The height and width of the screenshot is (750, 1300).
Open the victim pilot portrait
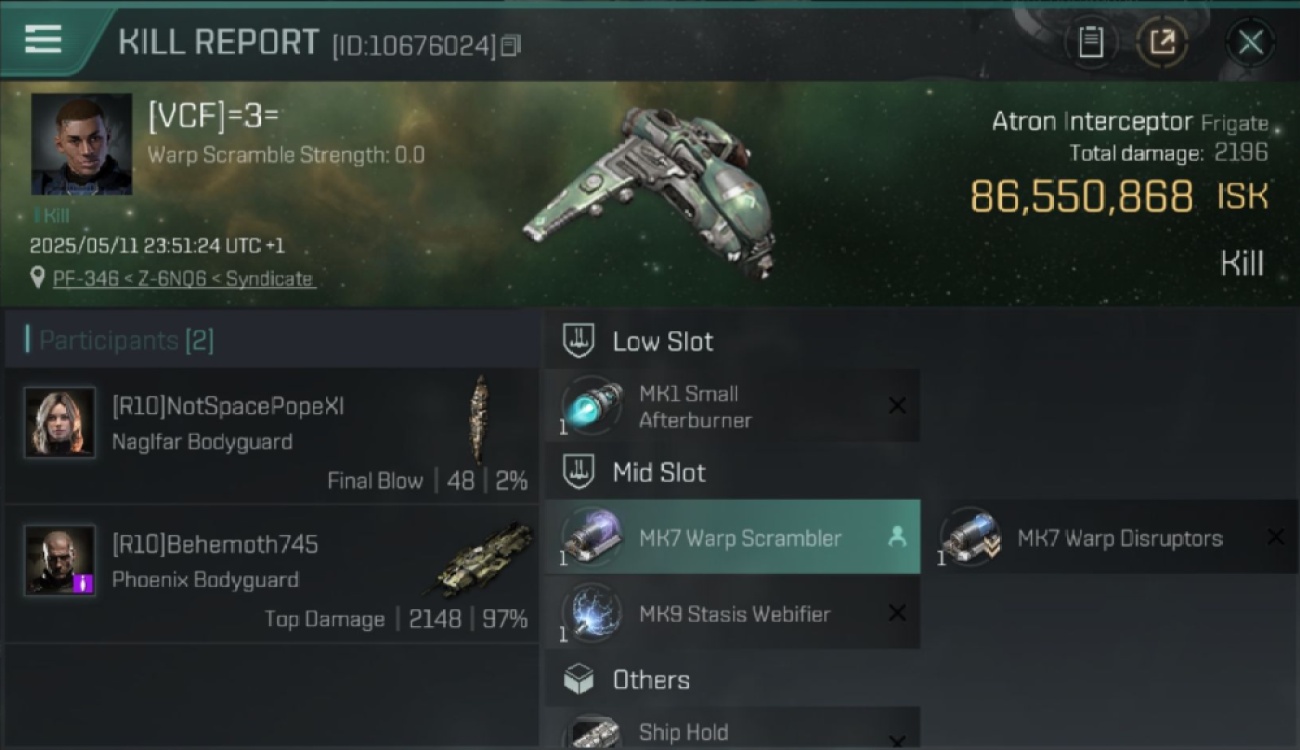[x=81, y=143]
